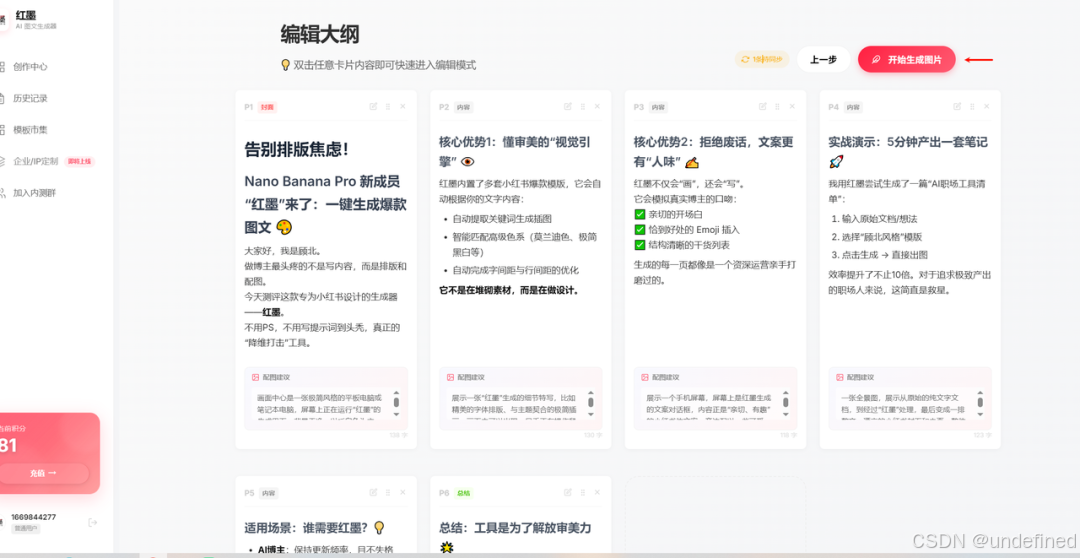The width and height of the screenshot is (1080, 558).
Task: Click drag handle icon on card P3
Action: point(778,106)
